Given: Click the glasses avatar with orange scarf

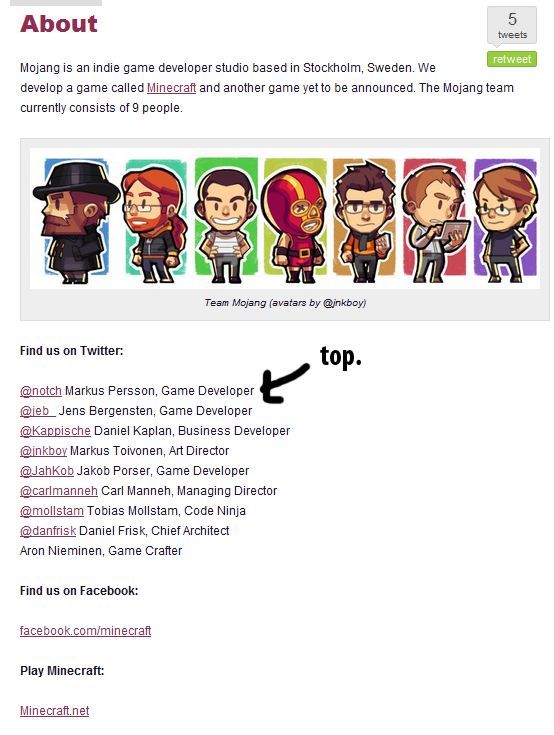Looking at the screenshot, I should 364,221.
